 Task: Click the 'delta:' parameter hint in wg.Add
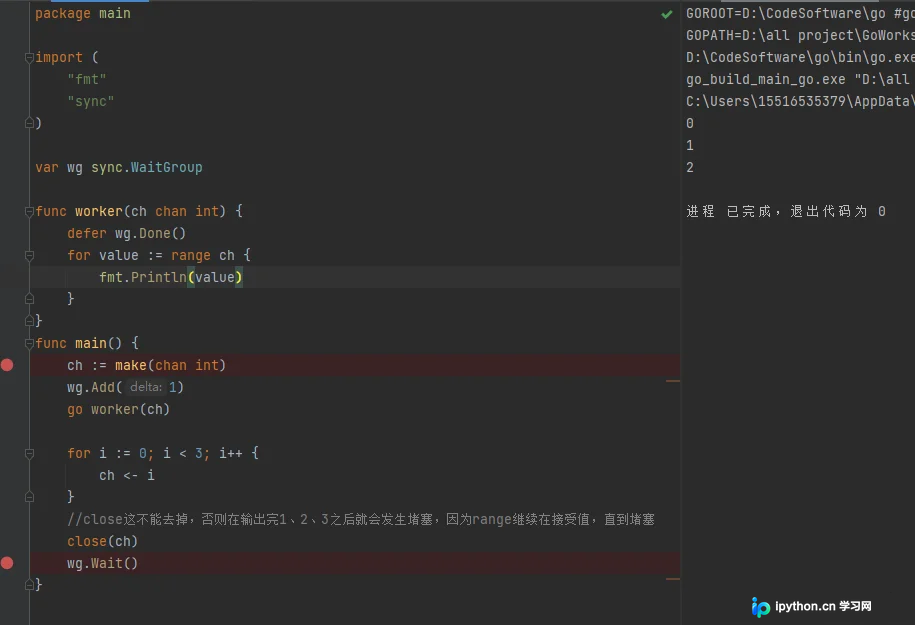[x=146, y=387]
